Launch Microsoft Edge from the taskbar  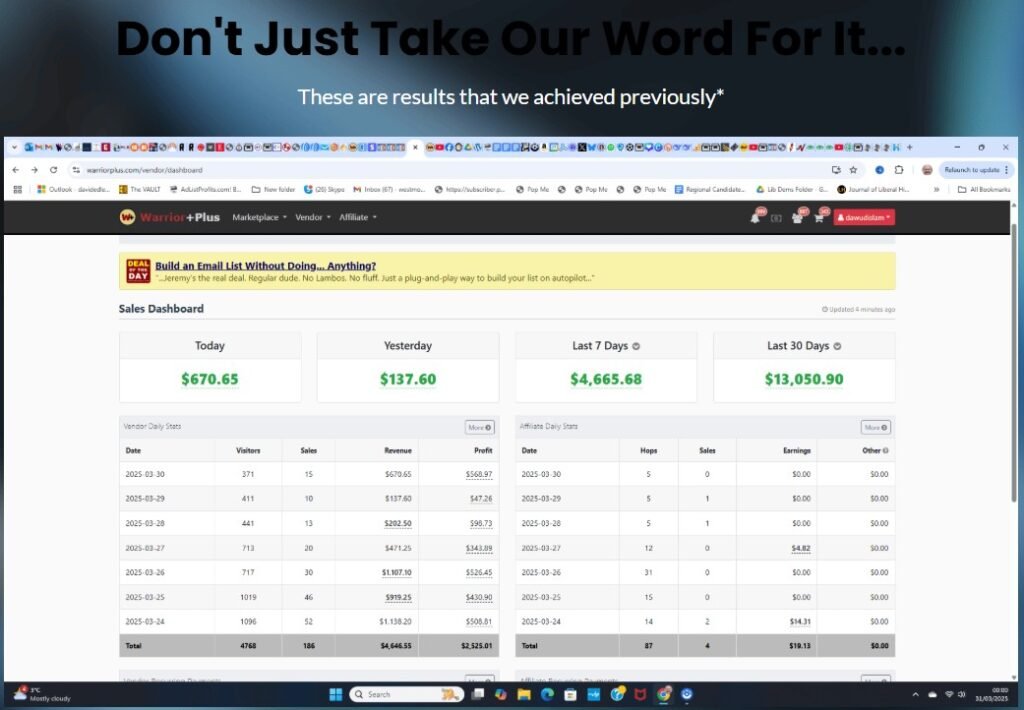coord(547,694)
